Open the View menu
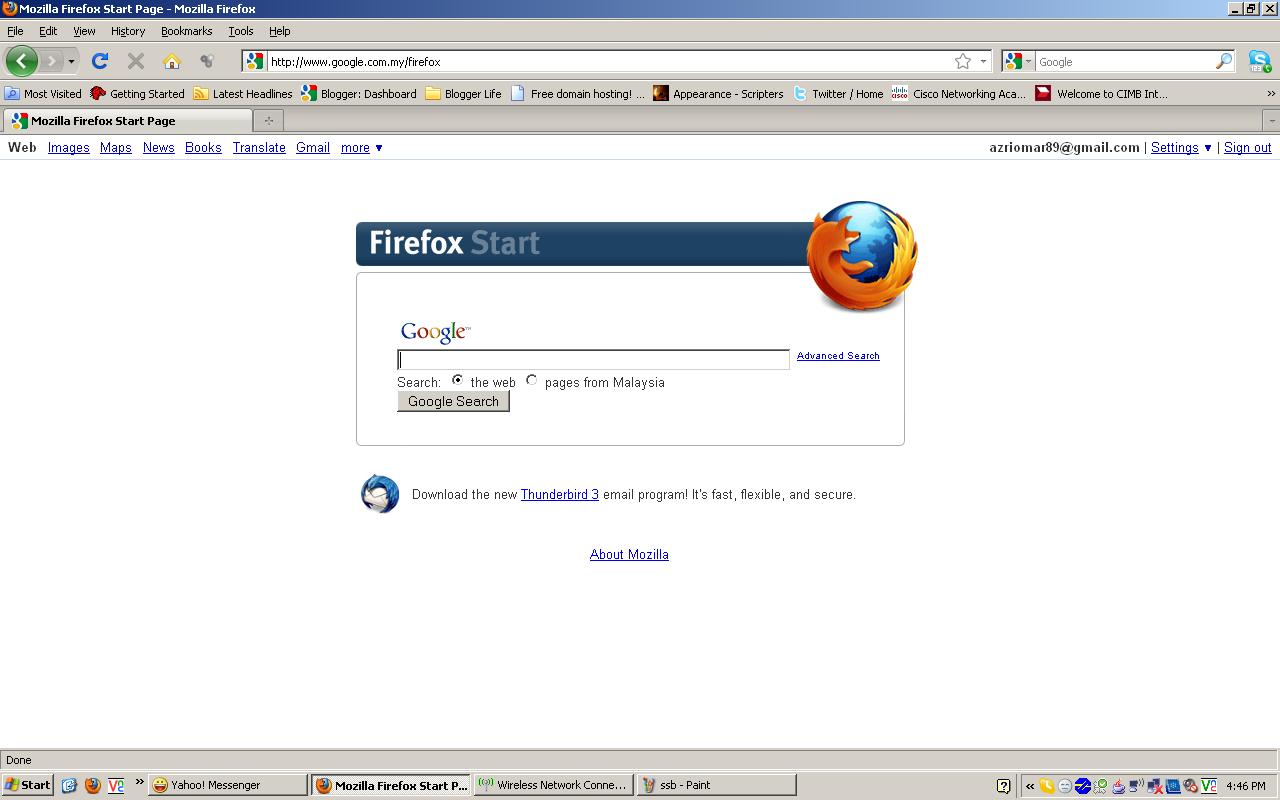 coord(84,31)
